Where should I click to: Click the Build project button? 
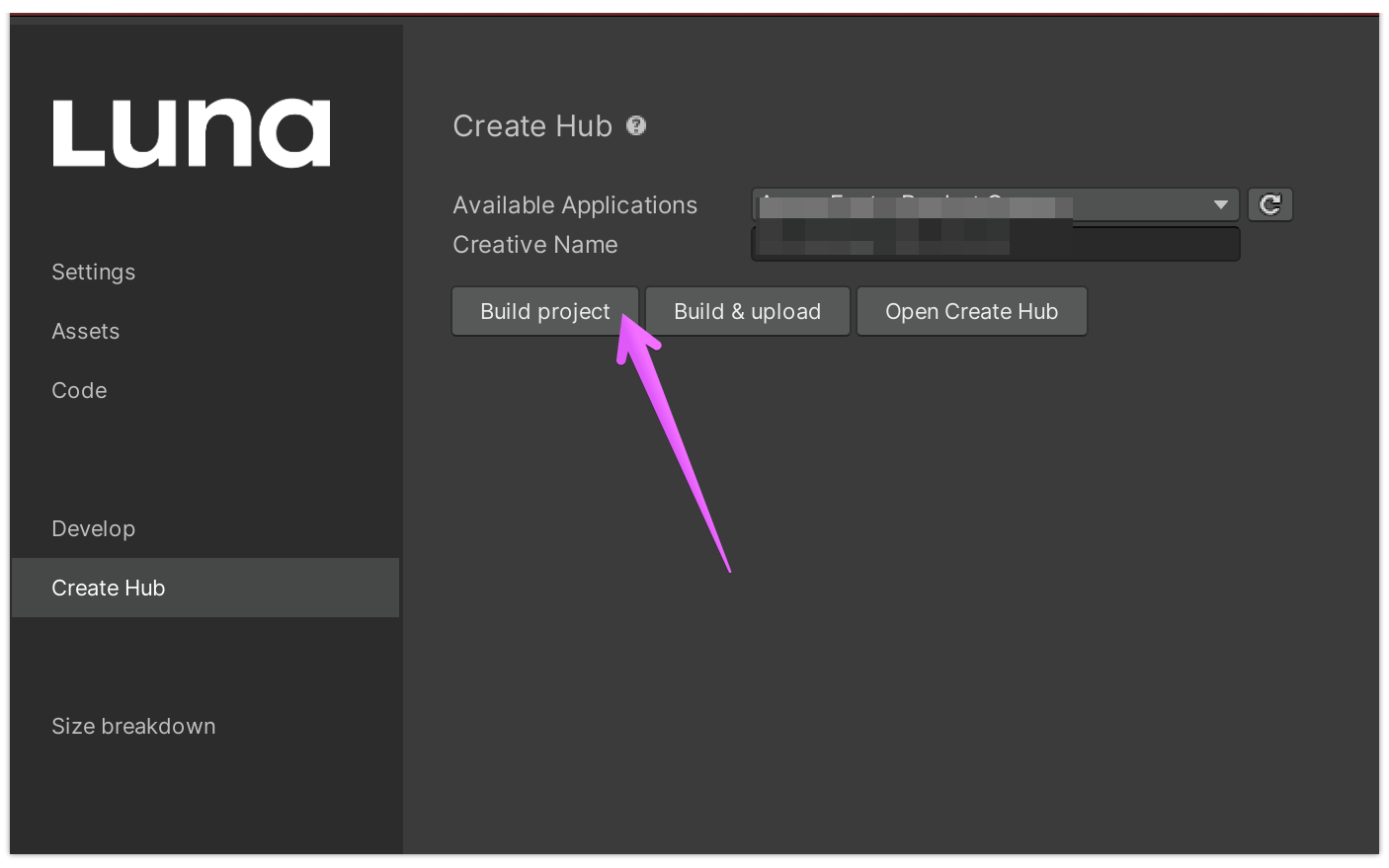(545, 311)
